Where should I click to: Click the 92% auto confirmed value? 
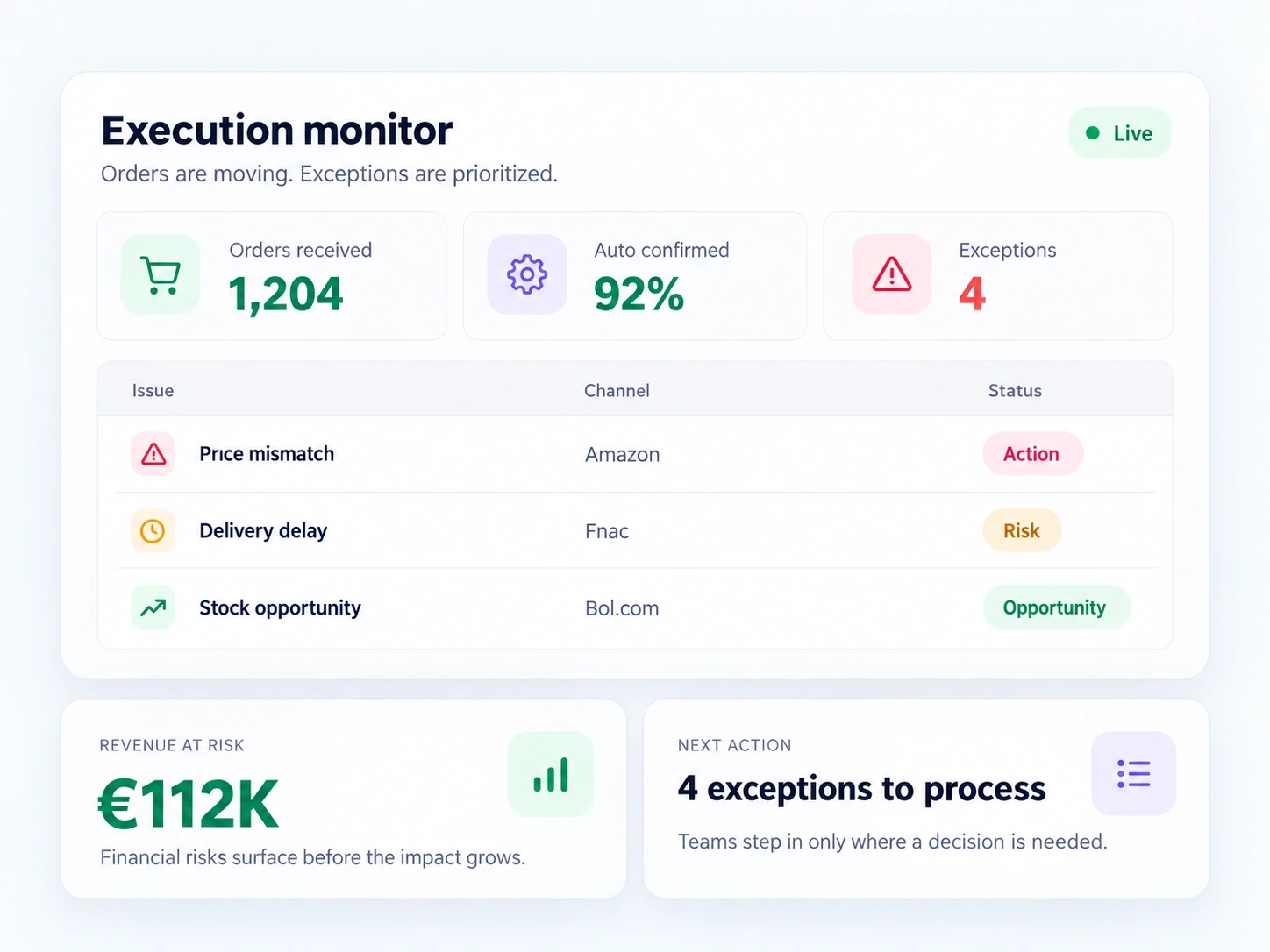pyautogui.click(x=639, y=295)
